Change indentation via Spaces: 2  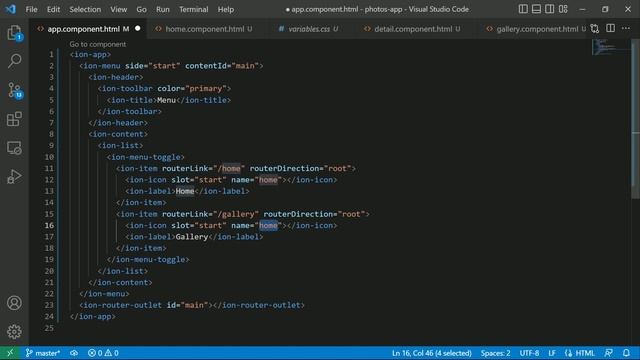coord(495,353)
